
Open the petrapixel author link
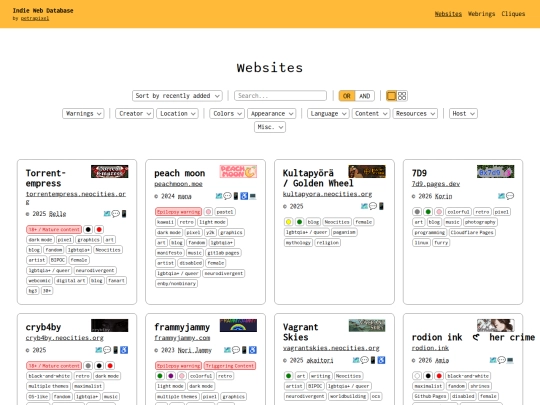point(35,19)
